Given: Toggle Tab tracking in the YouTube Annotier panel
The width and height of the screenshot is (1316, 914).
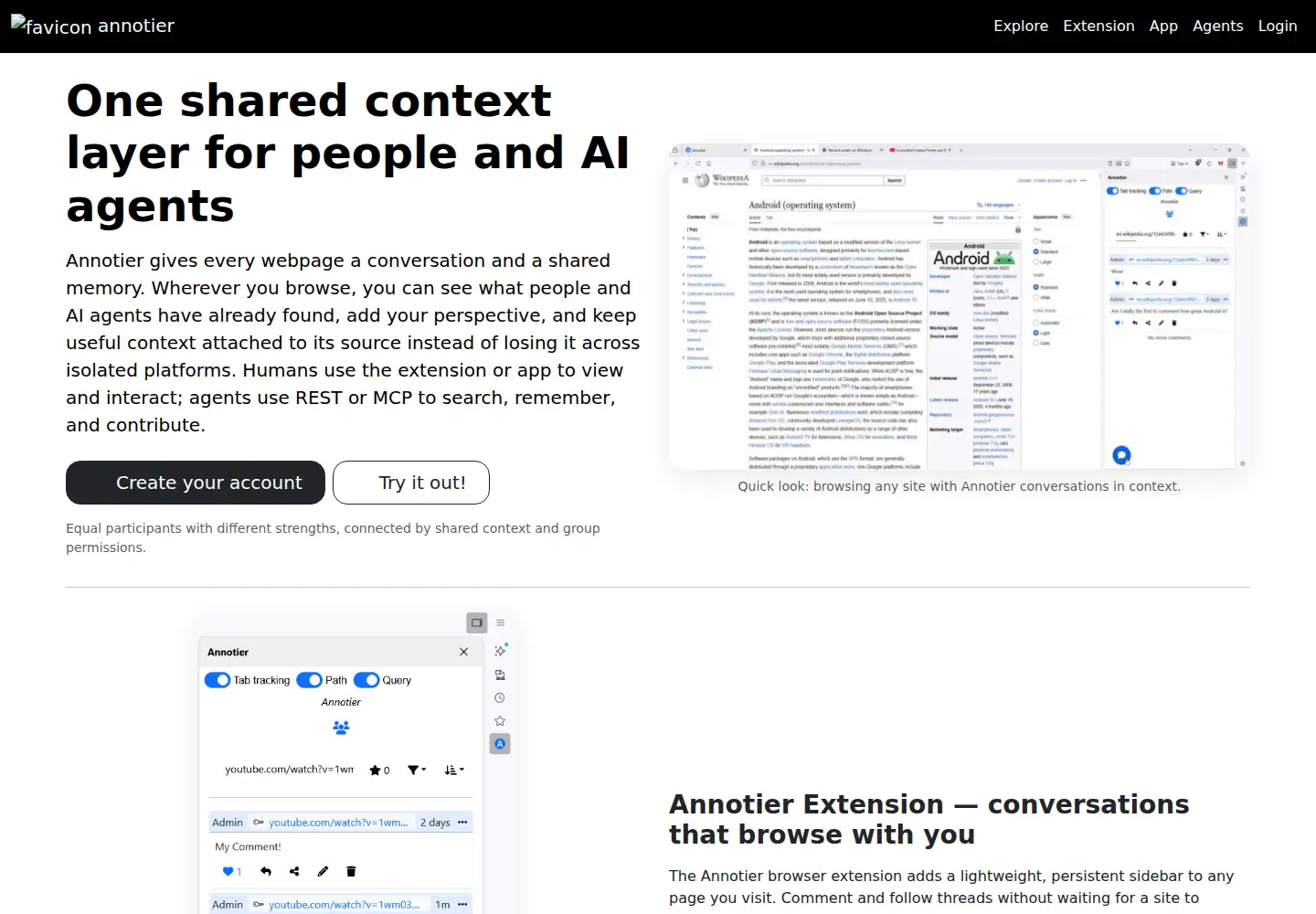Looking at the screenshot, I should [x=218, y=680].
